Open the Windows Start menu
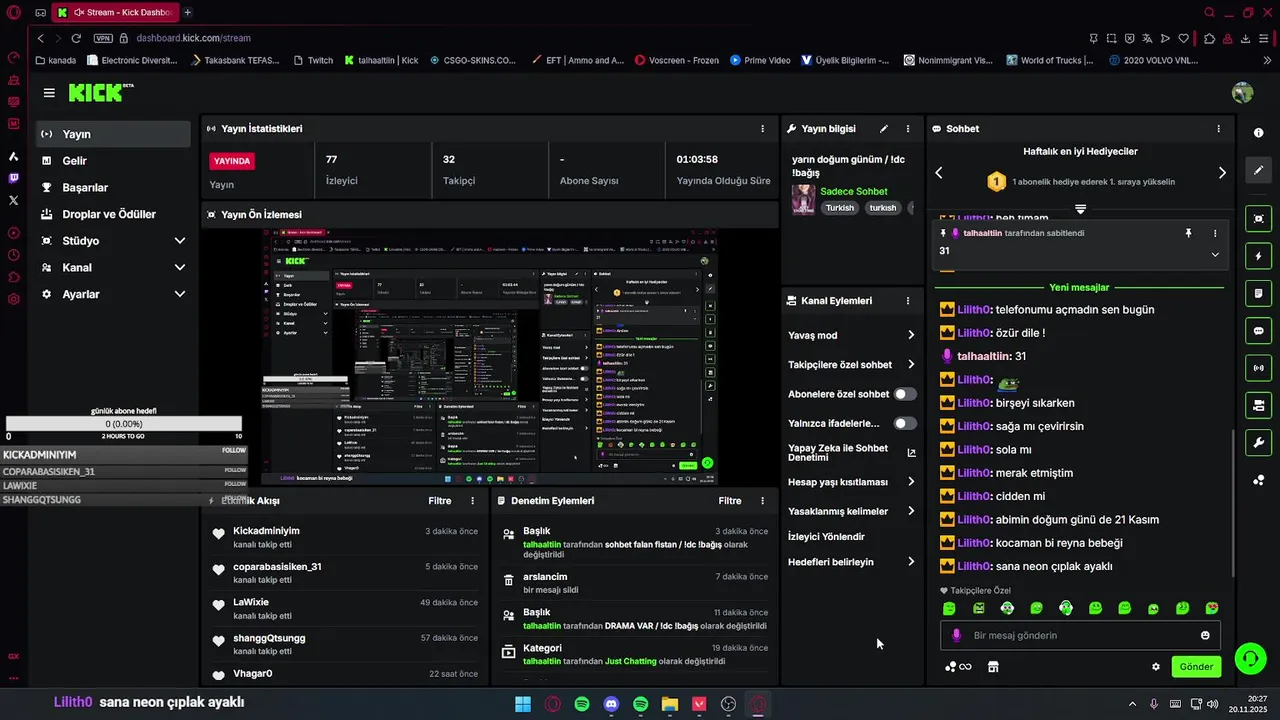This screenshot has height=720, width=1280. 523,704
